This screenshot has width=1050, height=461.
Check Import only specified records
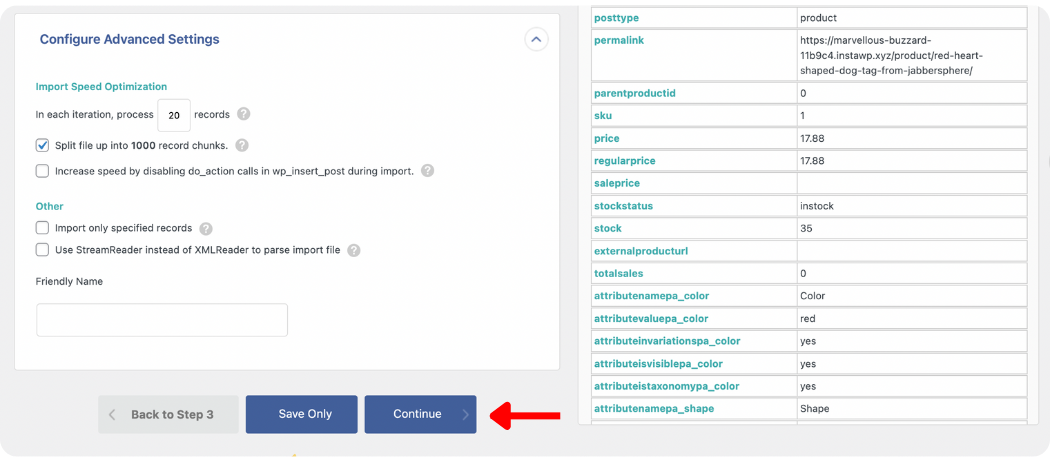pos(43,228)
